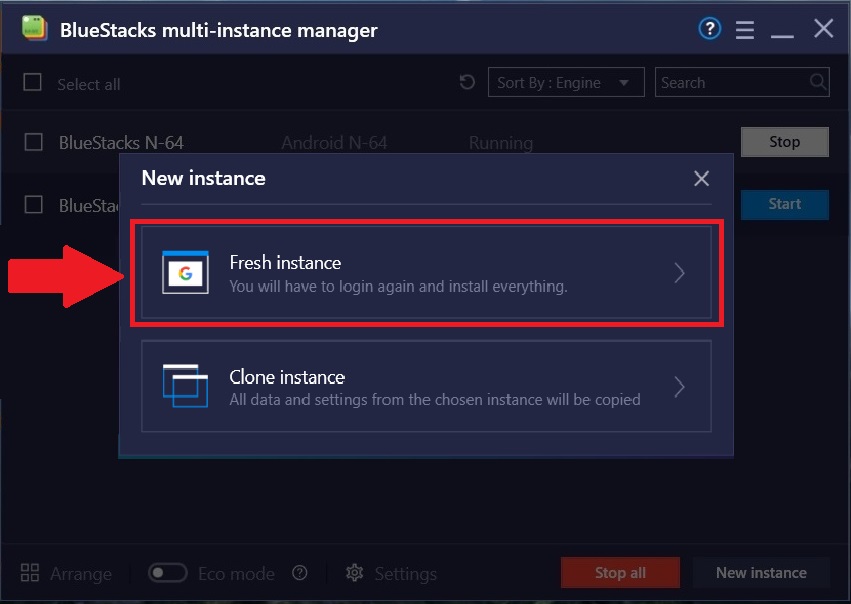Click the Clone instance windows icon

coord(185,386)
